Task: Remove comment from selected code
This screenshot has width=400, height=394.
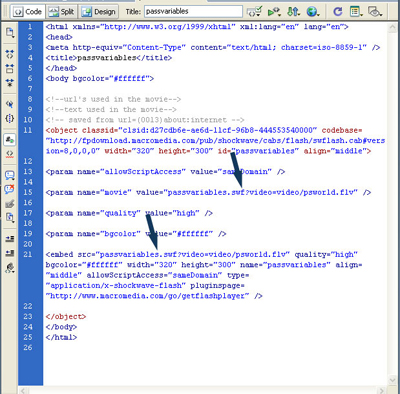Action: click(10, 189)
